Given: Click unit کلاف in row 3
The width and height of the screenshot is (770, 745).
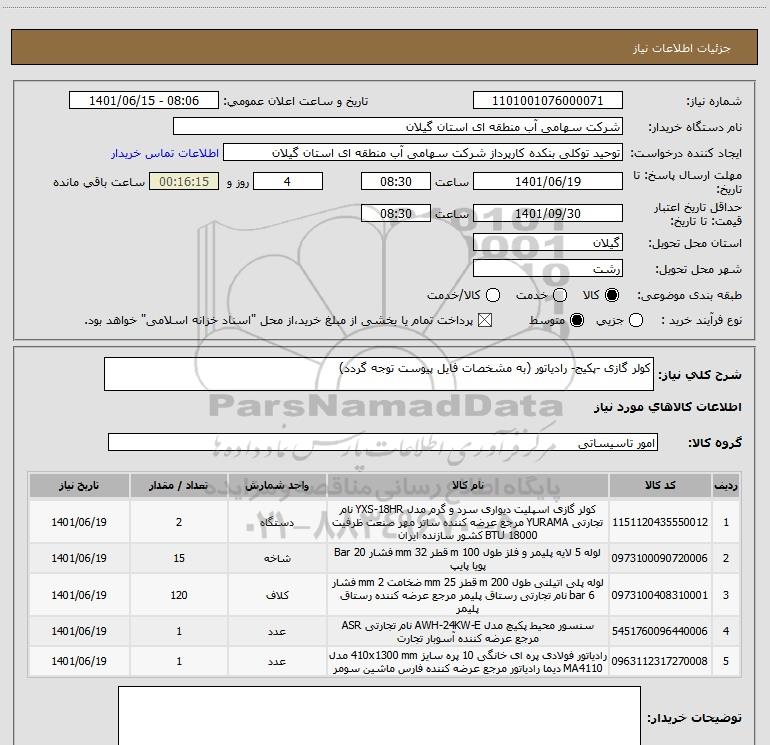Looking at the screenshot, I should (277, 595).
